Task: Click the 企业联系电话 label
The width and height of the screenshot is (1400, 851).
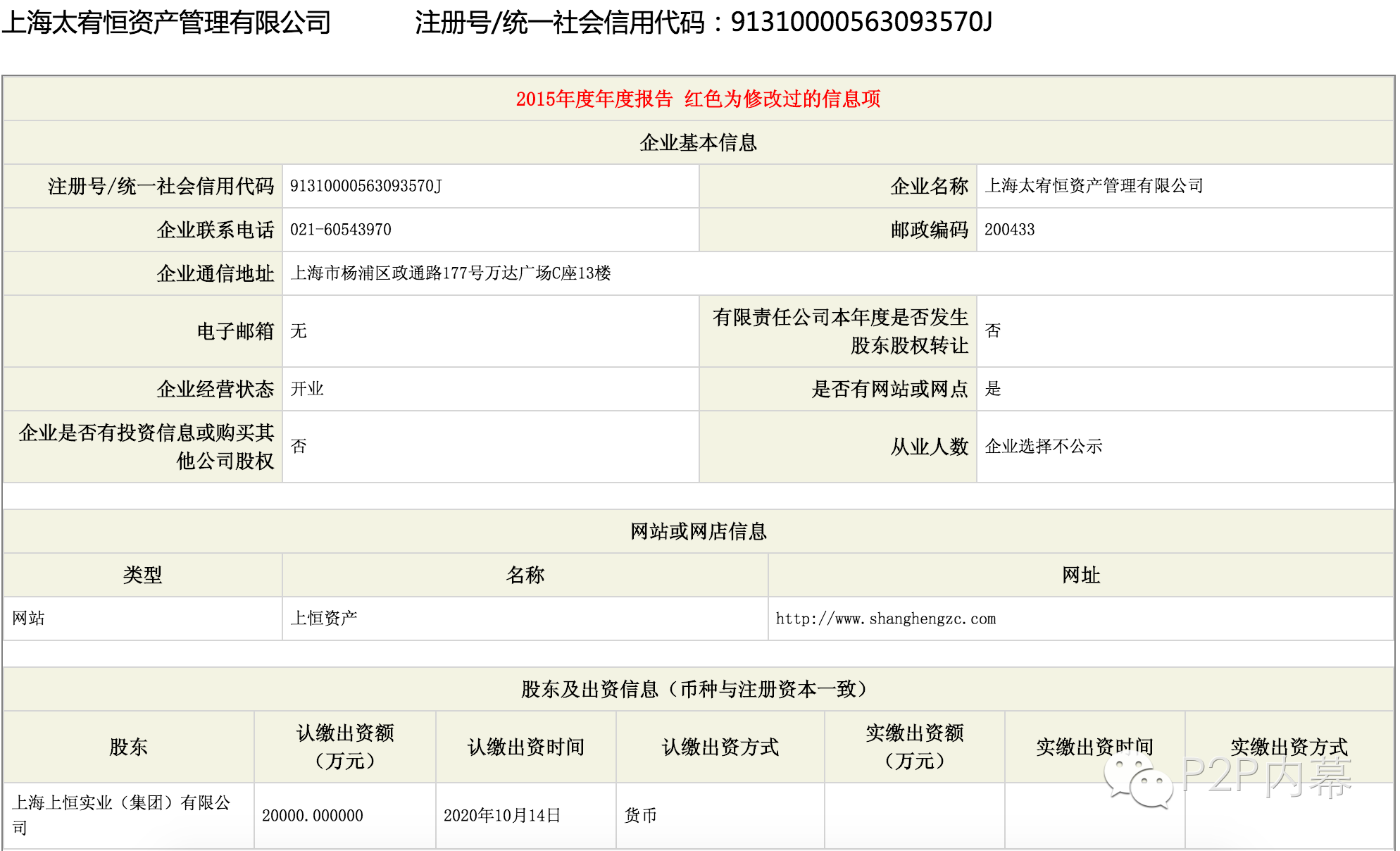Action: point(215,230)
